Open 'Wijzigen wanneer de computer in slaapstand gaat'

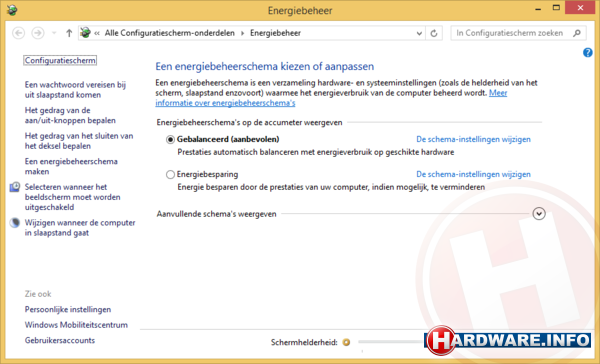(x=80, y=228)
